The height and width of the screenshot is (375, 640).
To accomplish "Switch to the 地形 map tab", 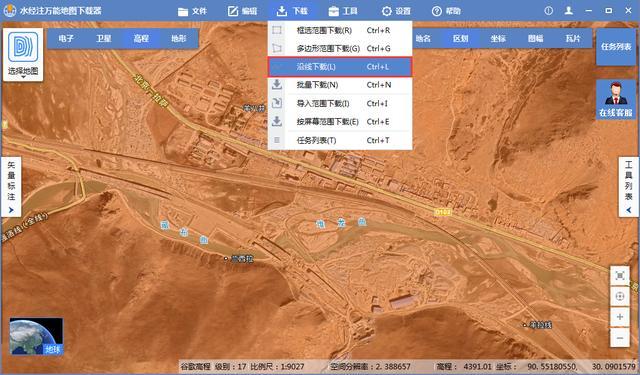I will coord(179,39).
